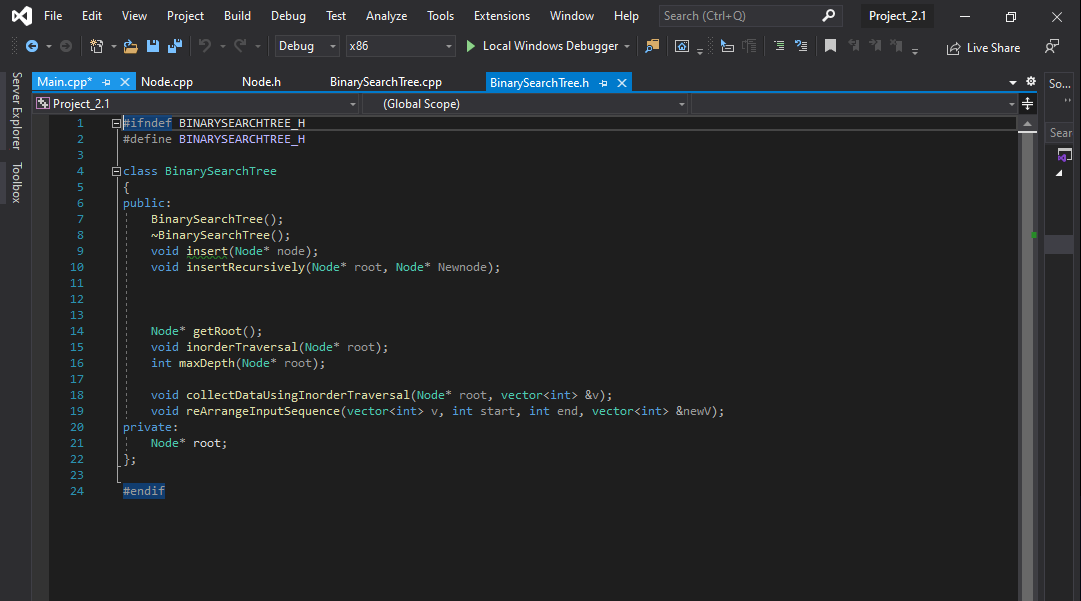Open the Debug menu

tap(288, 15)
